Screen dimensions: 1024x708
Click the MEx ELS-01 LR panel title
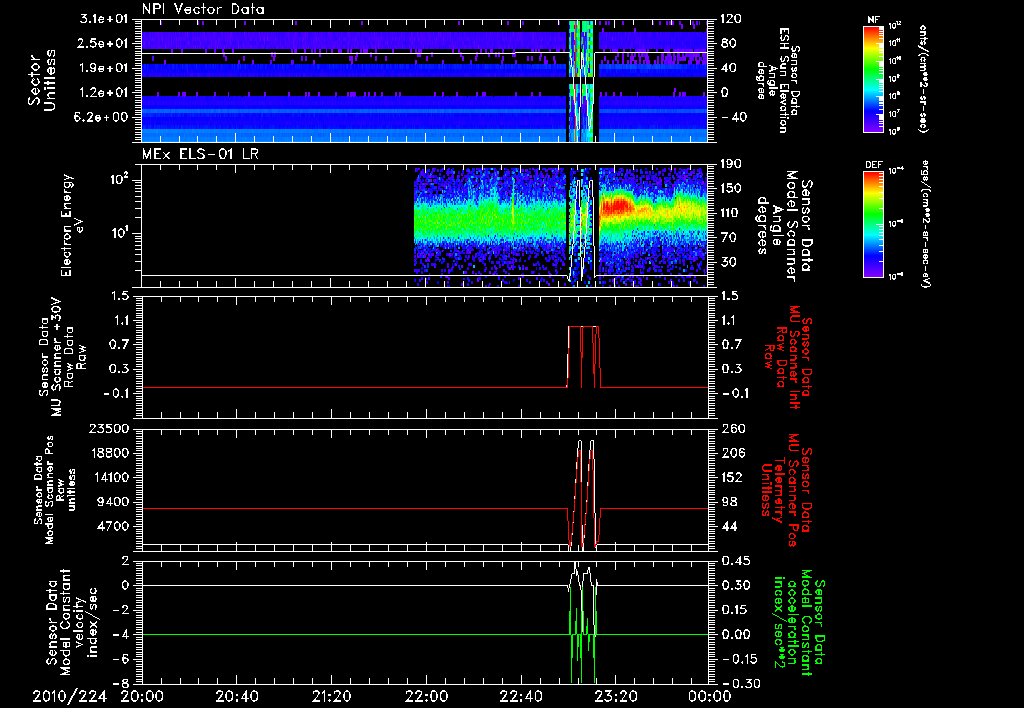pos(200,154)
